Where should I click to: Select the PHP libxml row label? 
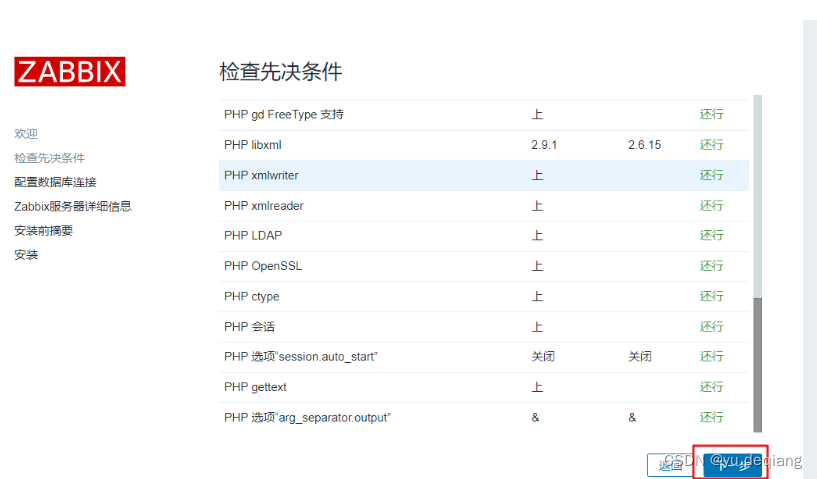coord(253,145)
